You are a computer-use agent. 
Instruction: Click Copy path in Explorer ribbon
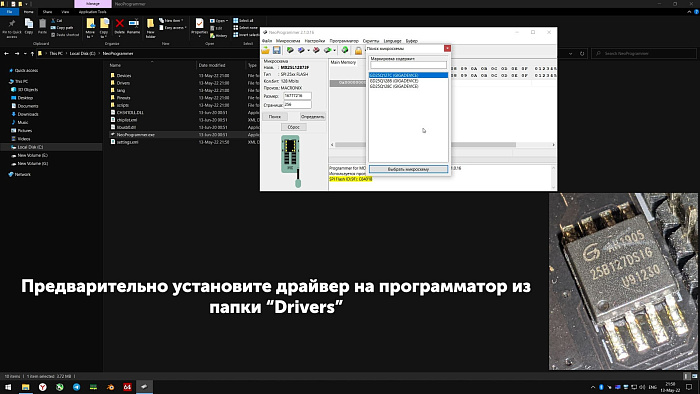62,28
